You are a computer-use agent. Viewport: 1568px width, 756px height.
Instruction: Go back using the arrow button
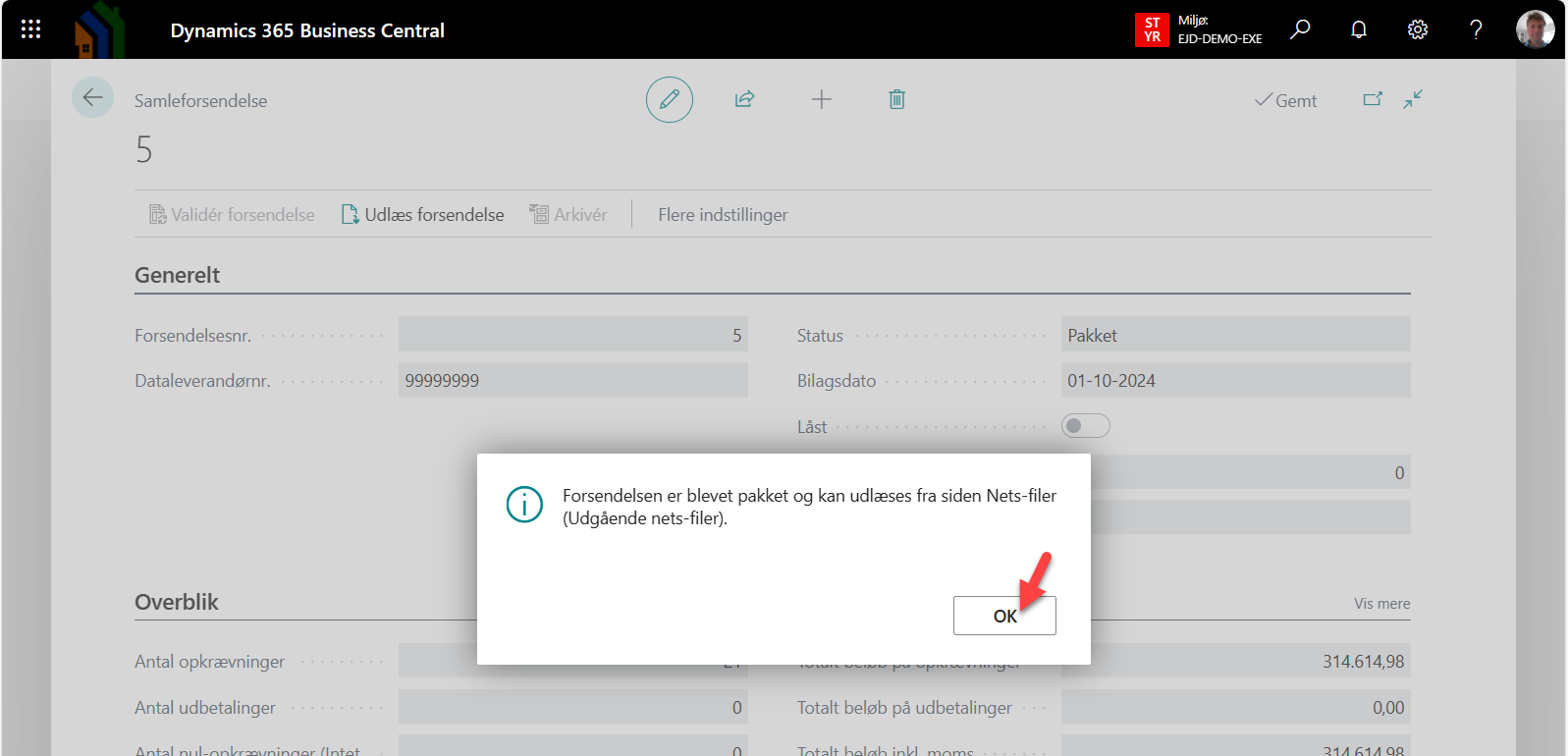93,98
